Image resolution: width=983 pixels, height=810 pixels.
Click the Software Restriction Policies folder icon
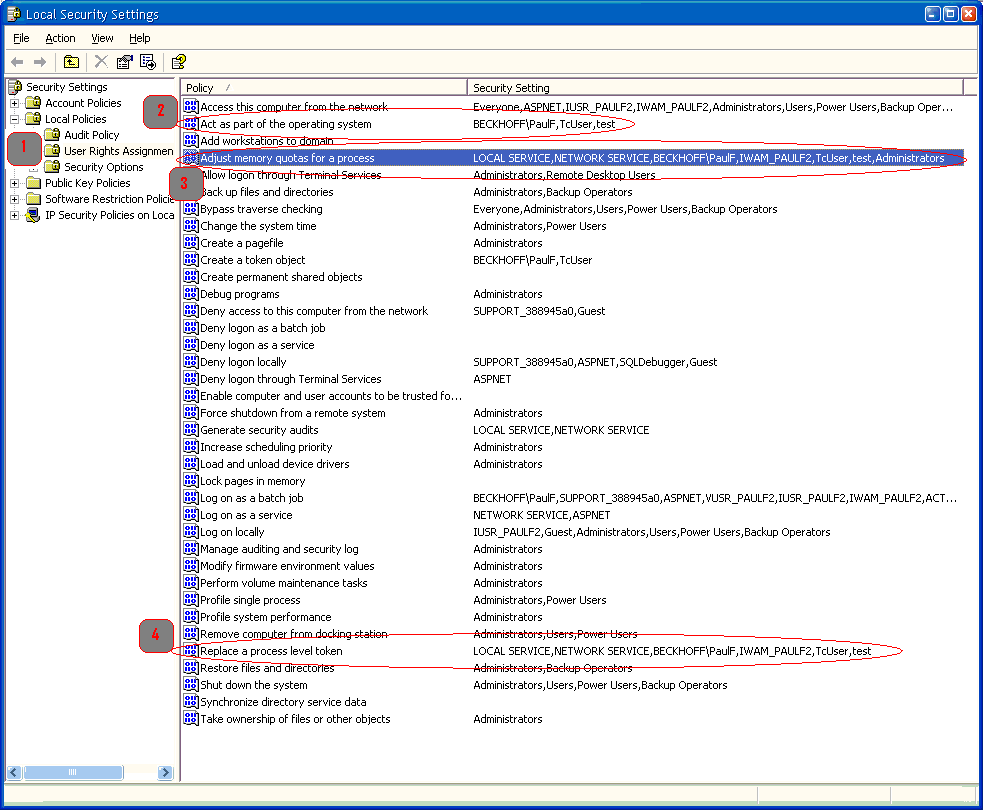click(x=34, y=199)
